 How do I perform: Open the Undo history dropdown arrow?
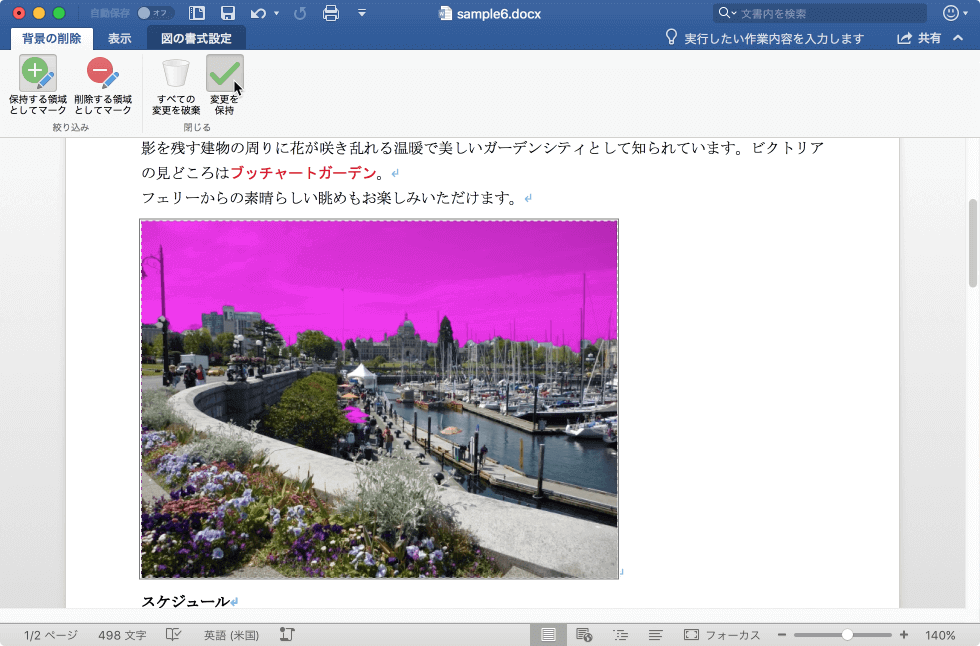pos(277,14)
